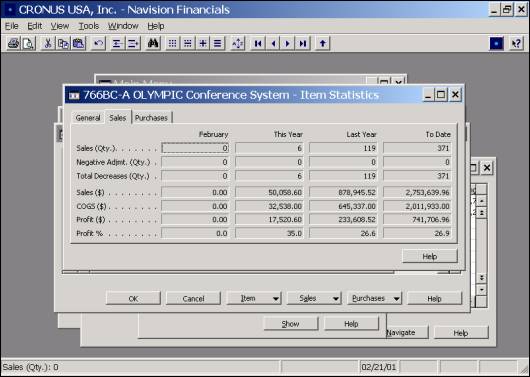The image size is (530, 377).
Task: Click Help in Item Statistics window
Action: pyautogui.click(x=430, y=257)
